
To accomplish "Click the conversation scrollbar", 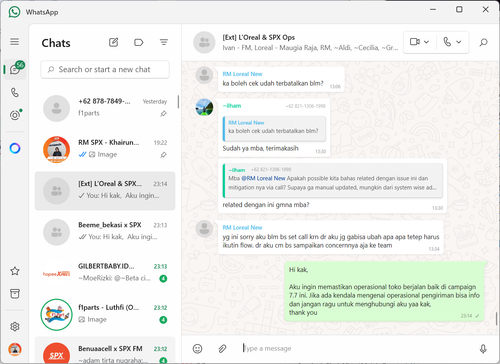I will [x=496, y=318].
